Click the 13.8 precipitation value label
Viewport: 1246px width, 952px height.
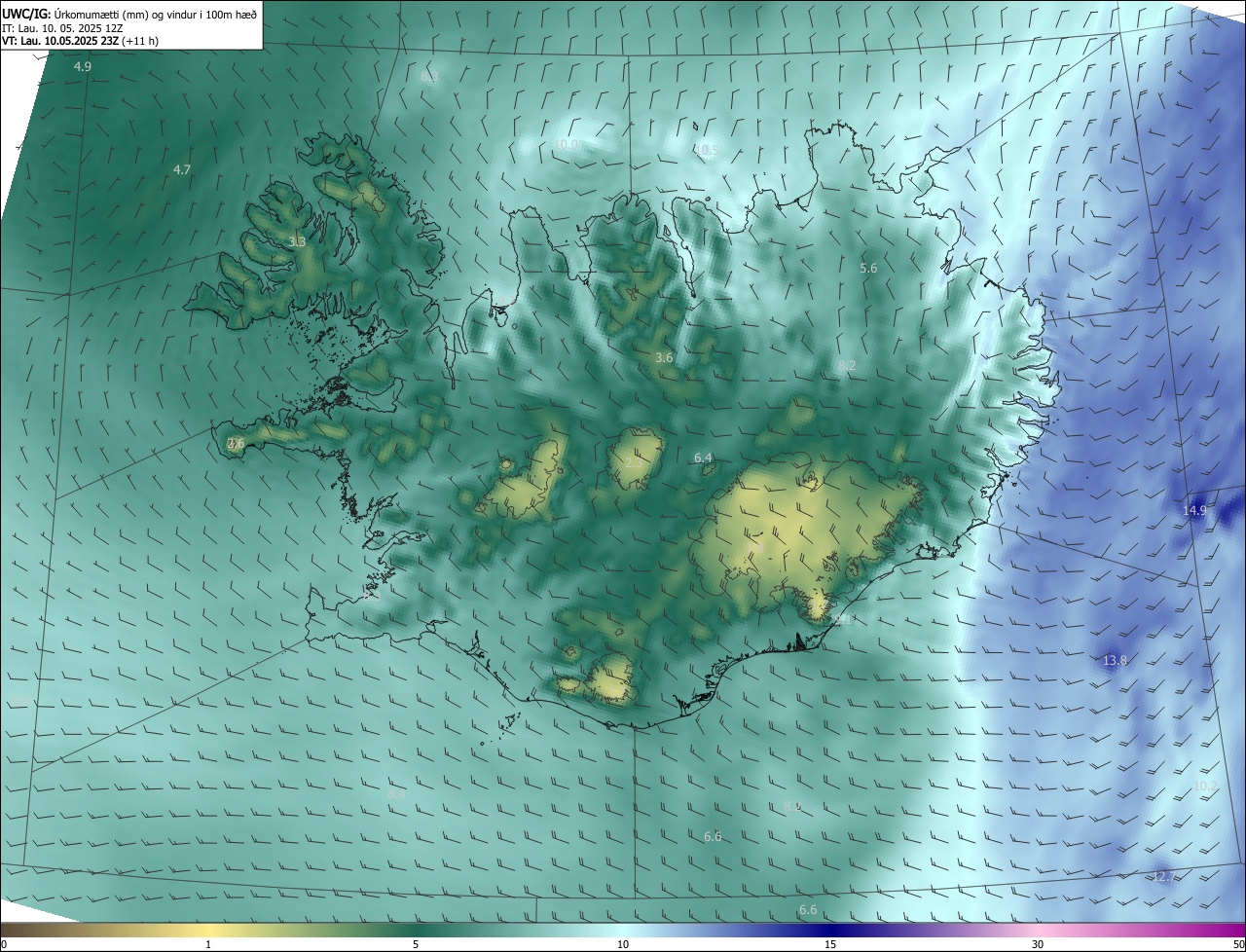click(x=1115, y=660)
